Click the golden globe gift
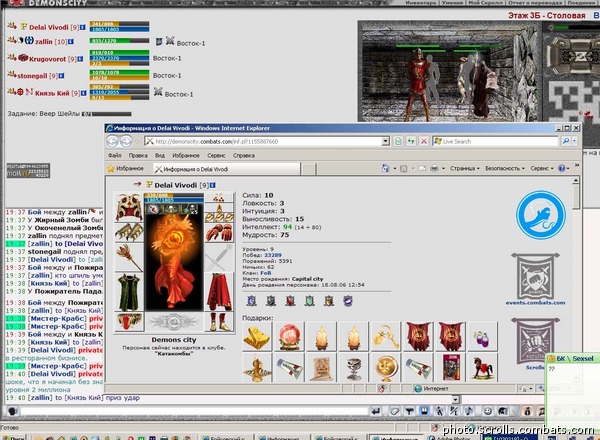 pos(386,367)
